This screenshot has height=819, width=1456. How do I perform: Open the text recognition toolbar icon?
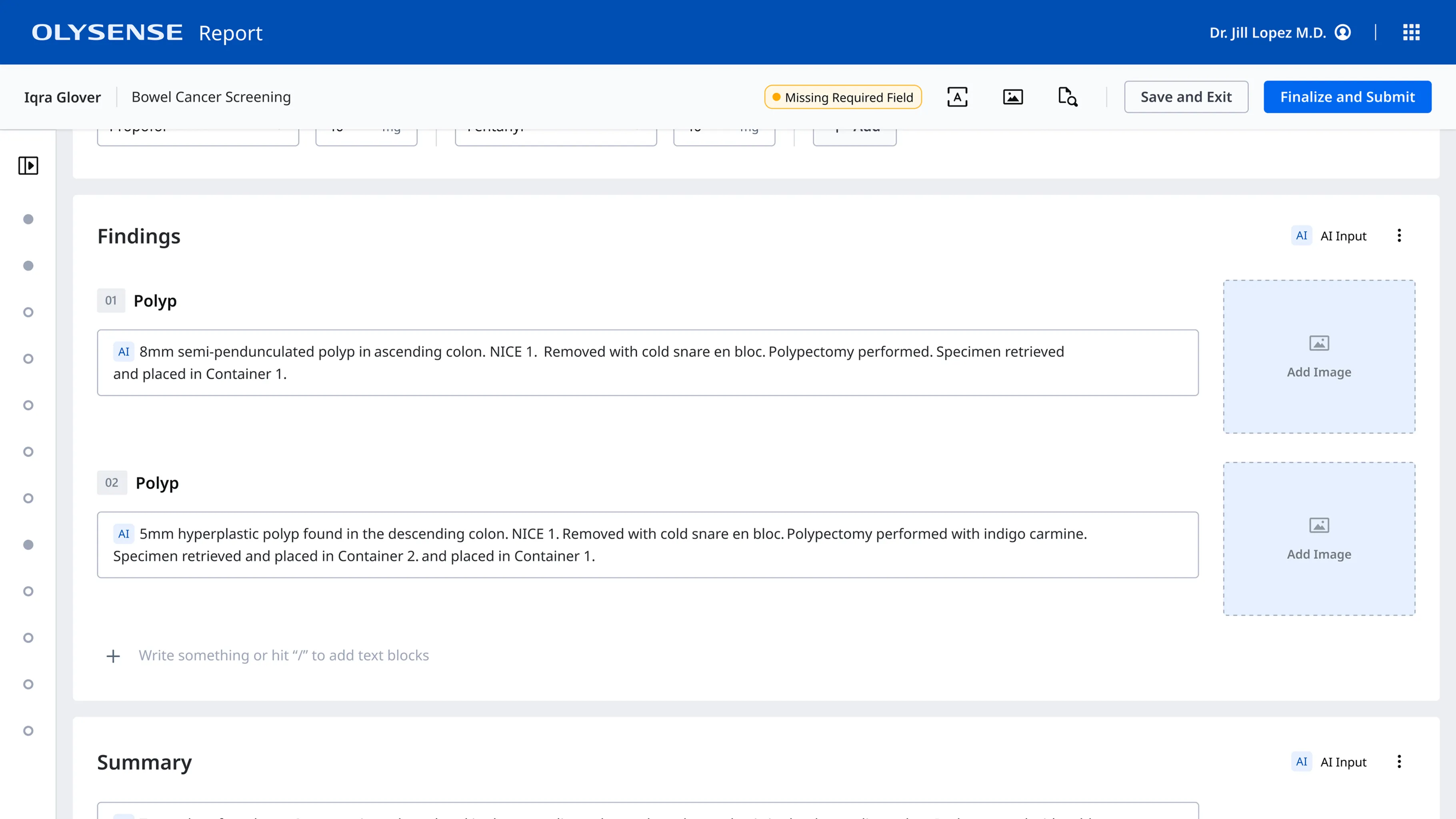(x=957, y=97)
